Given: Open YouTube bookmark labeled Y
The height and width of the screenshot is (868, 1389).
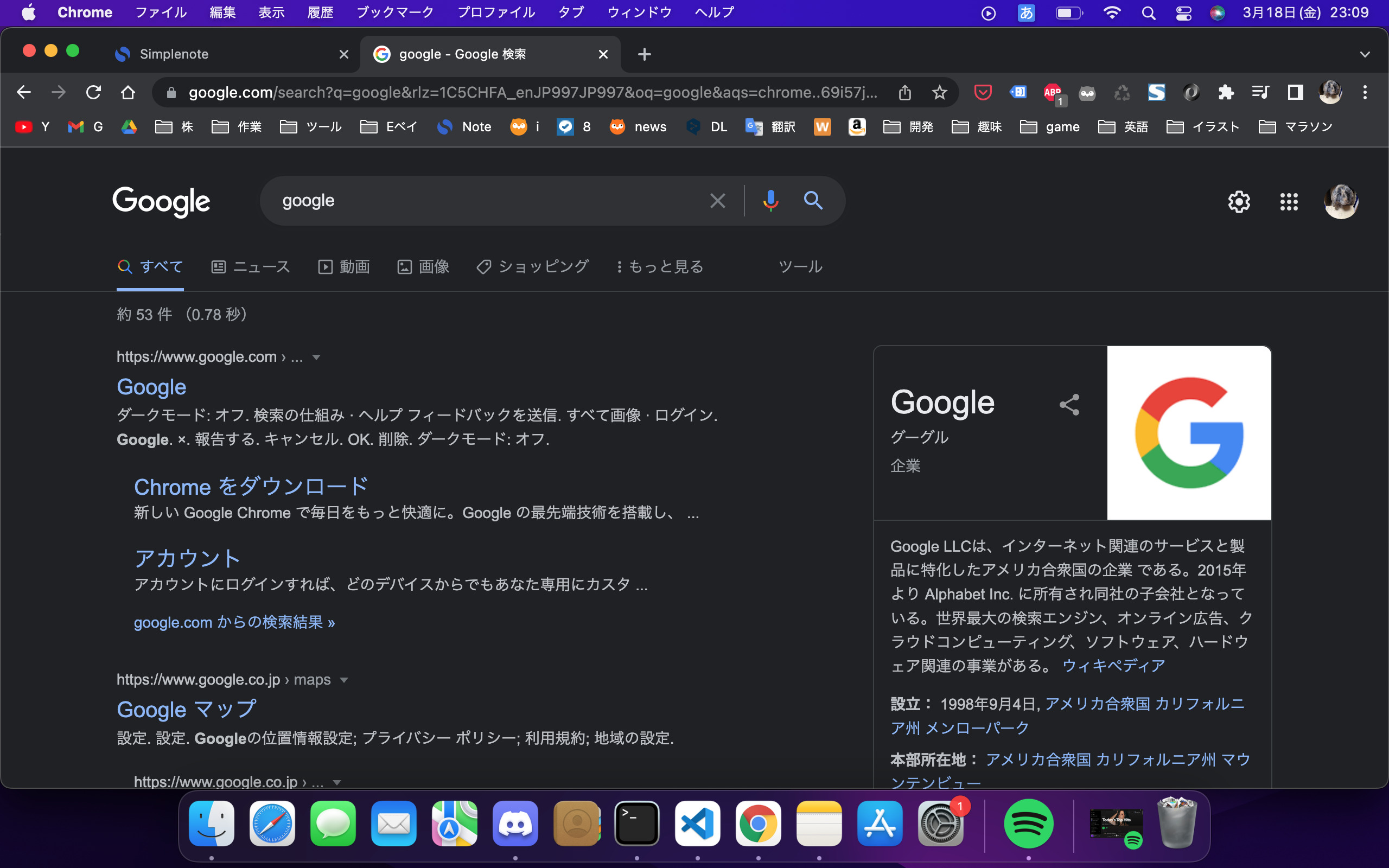Looking at the screenshot, I should coord(33,127).
